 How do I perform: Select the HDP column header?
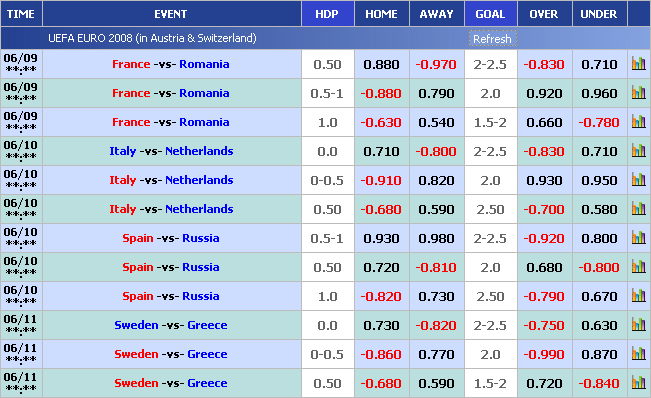click(327, 14)
